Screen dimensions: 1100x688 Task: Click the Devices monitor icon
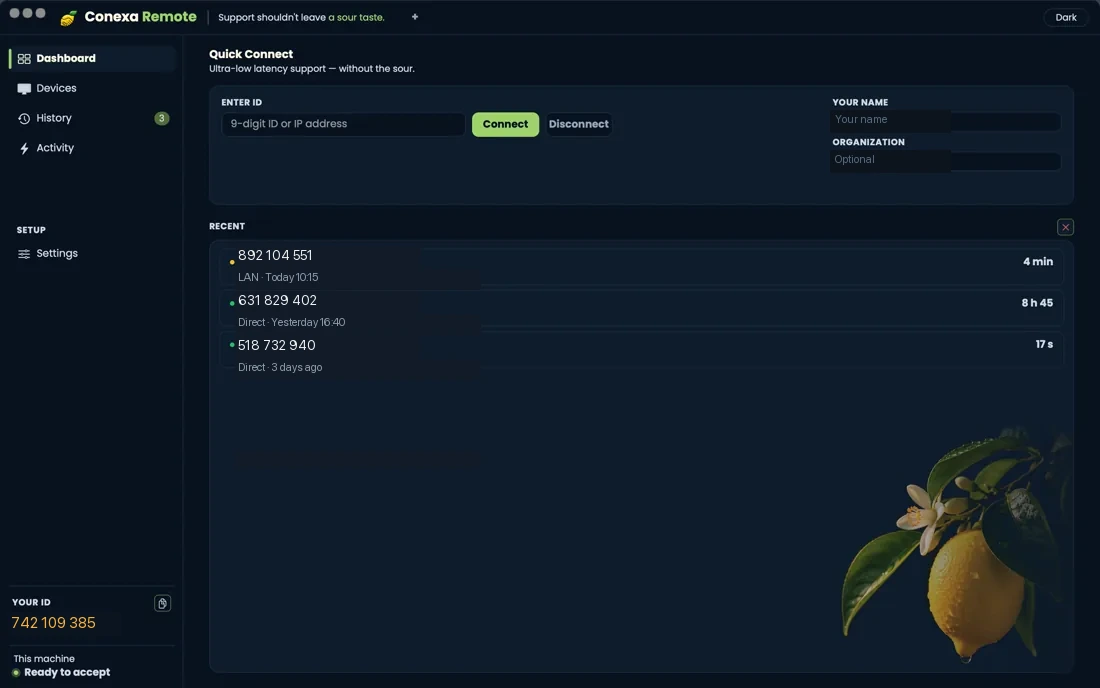tap(24, 88)
